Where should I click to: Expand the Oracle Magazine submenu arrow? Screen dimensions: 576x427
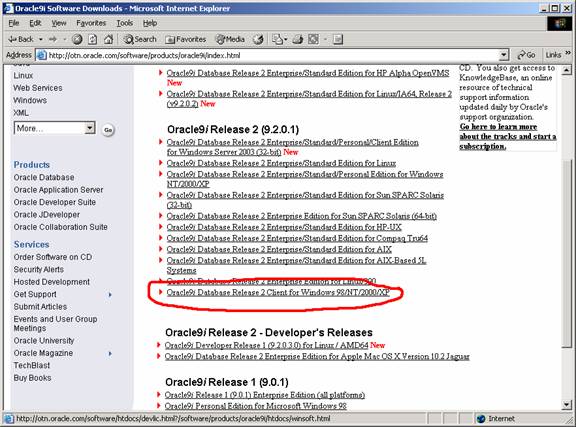(110, 354)
